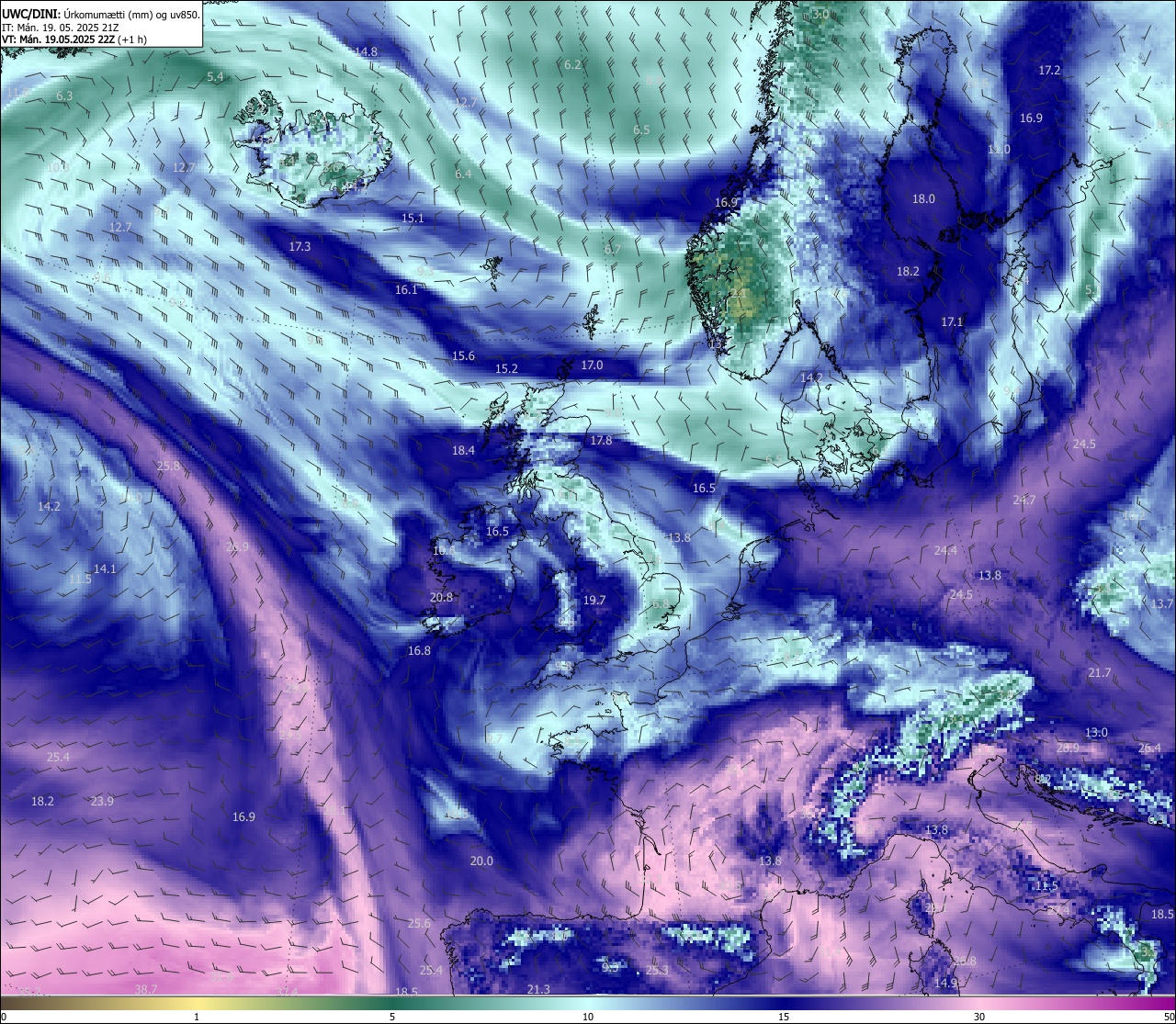This screenshot has height=1024, width=1176.
Task: Click the "IT: Mán. 19. 05. 2025 21Z" line
Action: 60,28
